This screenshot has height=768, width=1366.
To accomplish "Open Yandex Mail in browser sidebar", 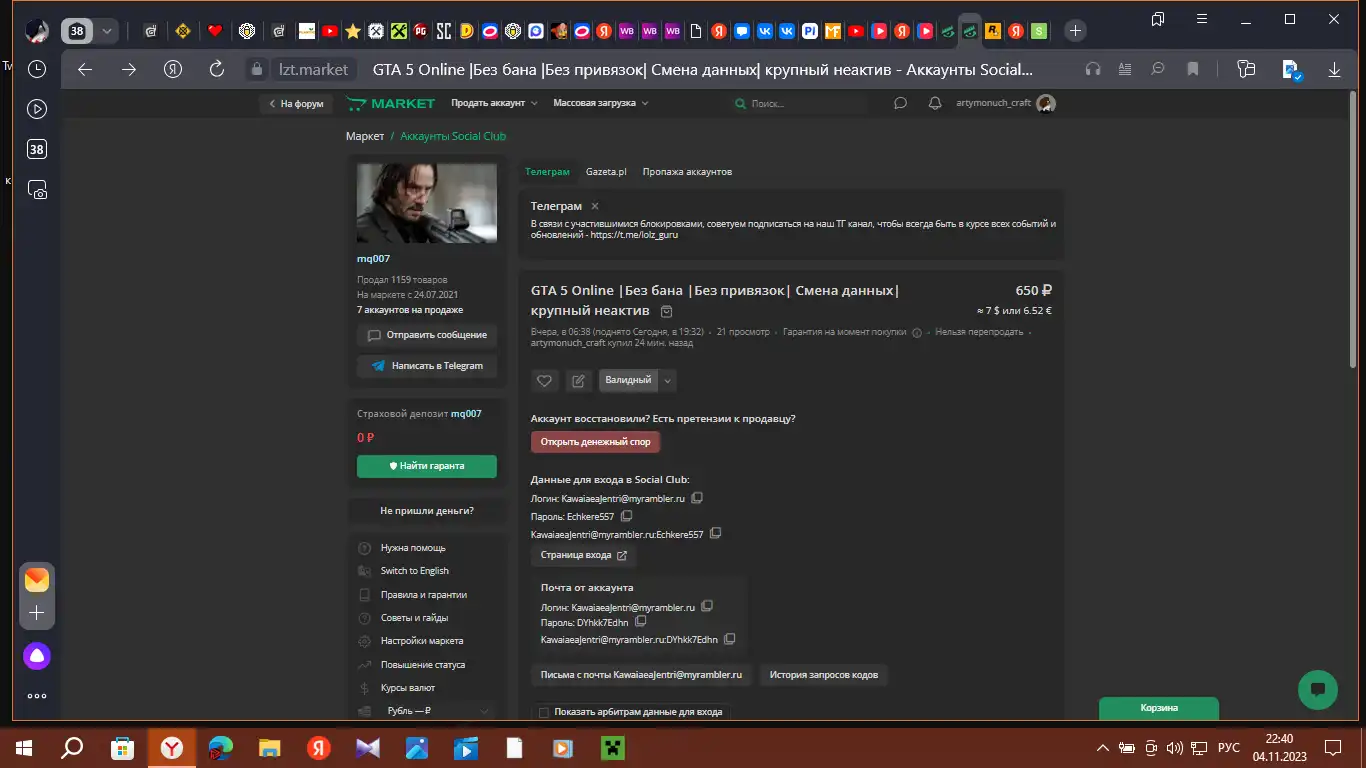I will [37, 580].
